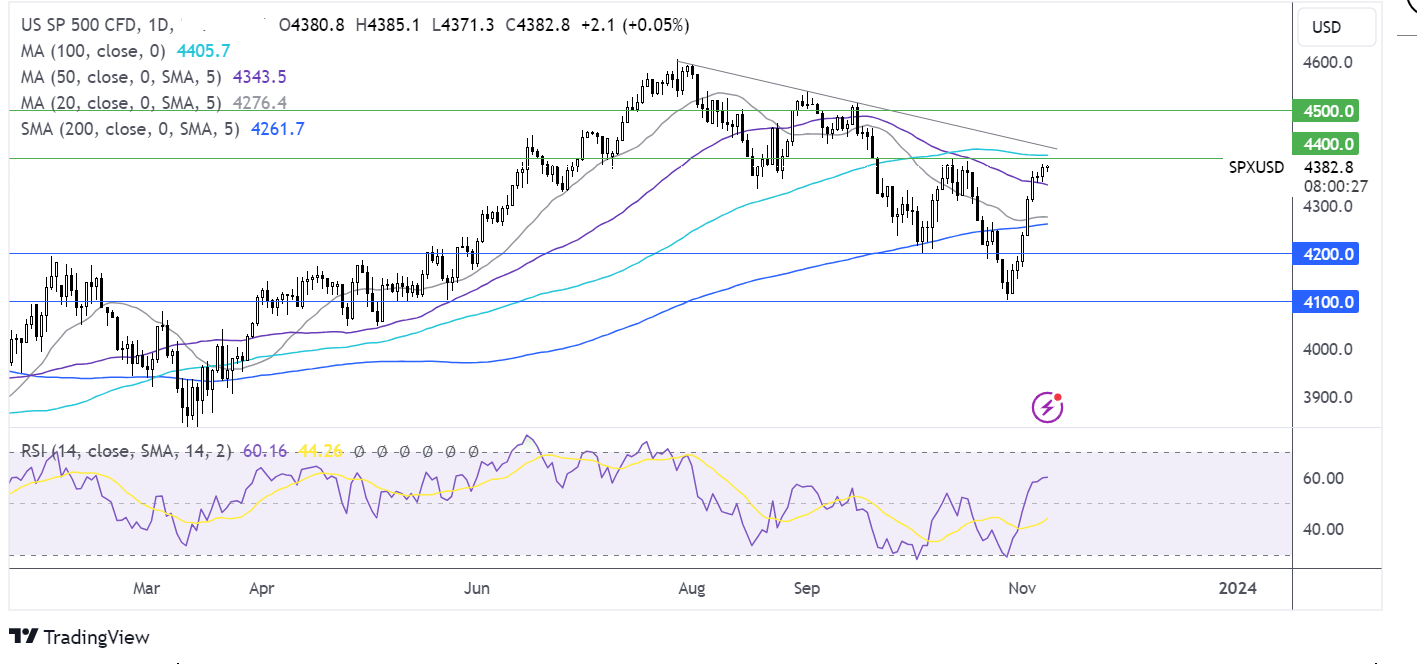Viewport: 1417px width, 664px height.
Task: Open the TradingView logo link
Action: pyautogui.click(x=79, y=637)
